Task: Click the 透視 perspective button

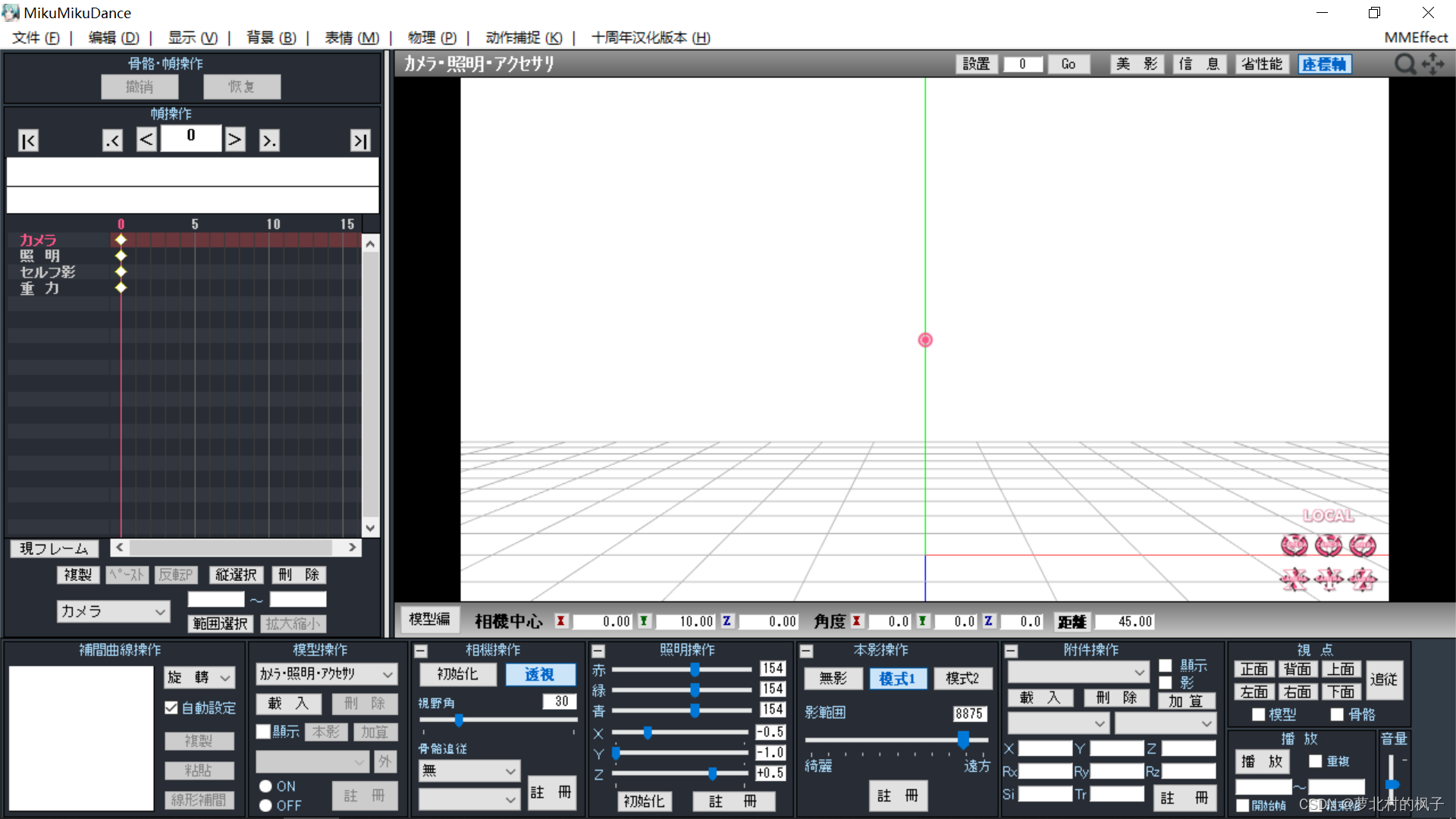Action: point(539,674)
